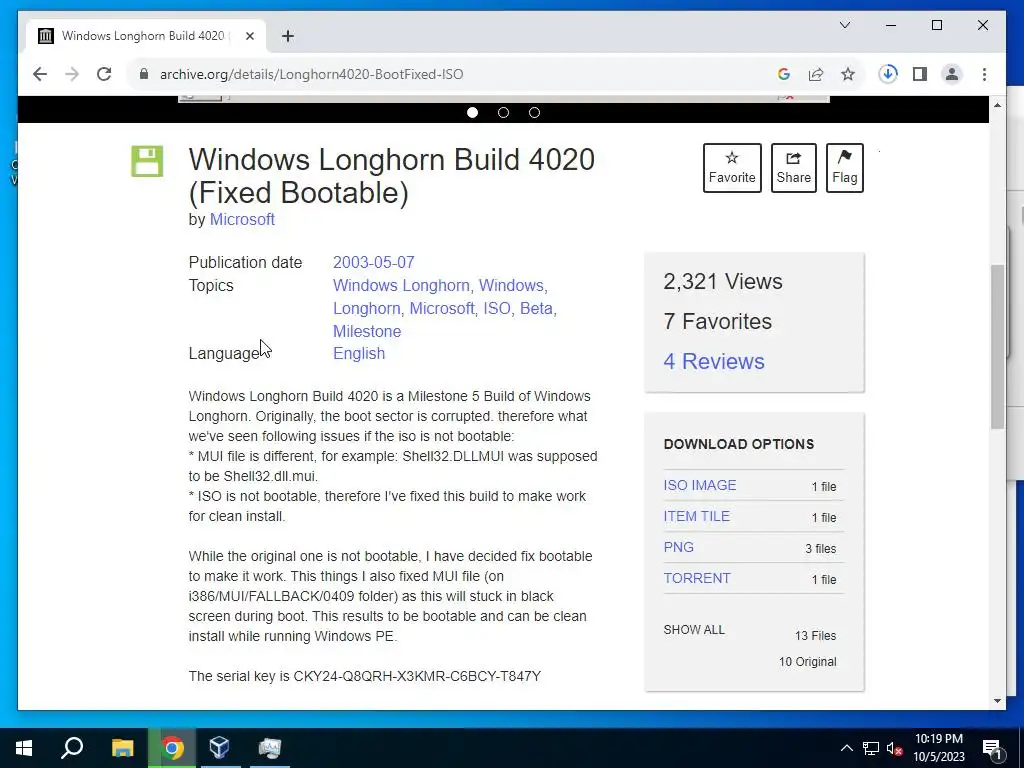Click the padlock site info icon
Screen dimensions: 1024x768
(144, 74)
